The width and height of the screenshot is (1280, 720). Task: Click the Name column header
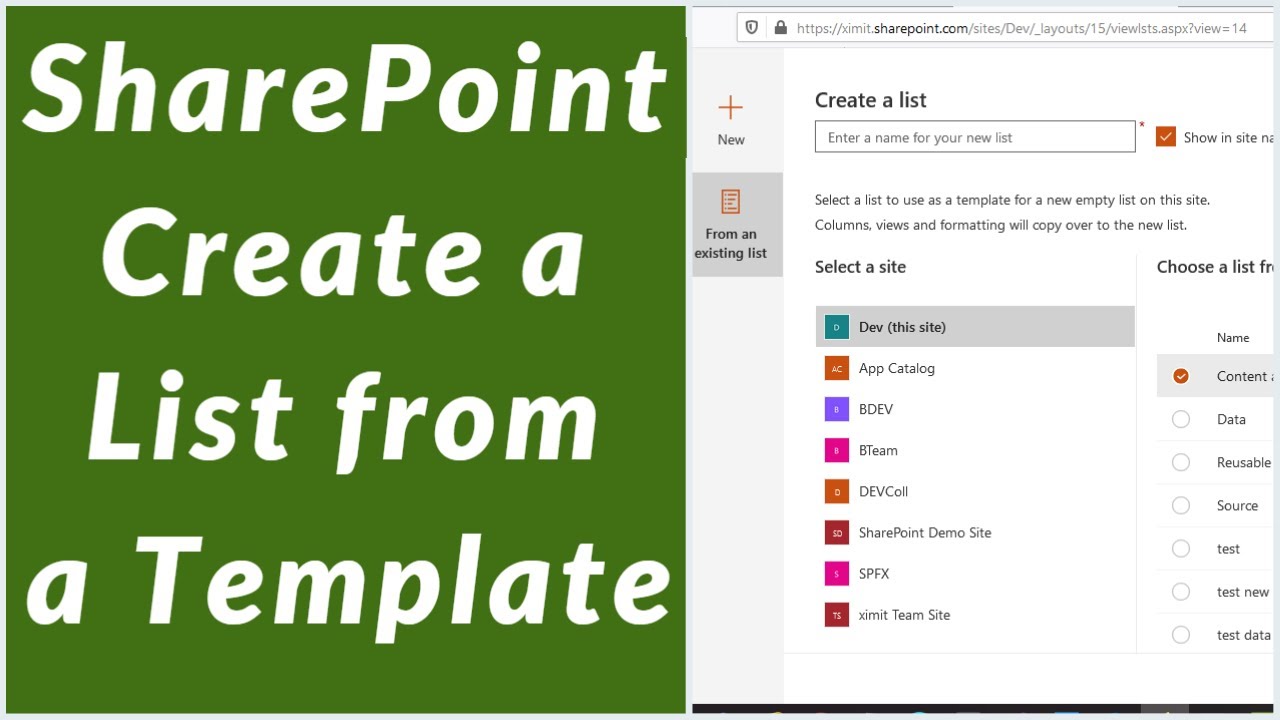click(1233, 338)
